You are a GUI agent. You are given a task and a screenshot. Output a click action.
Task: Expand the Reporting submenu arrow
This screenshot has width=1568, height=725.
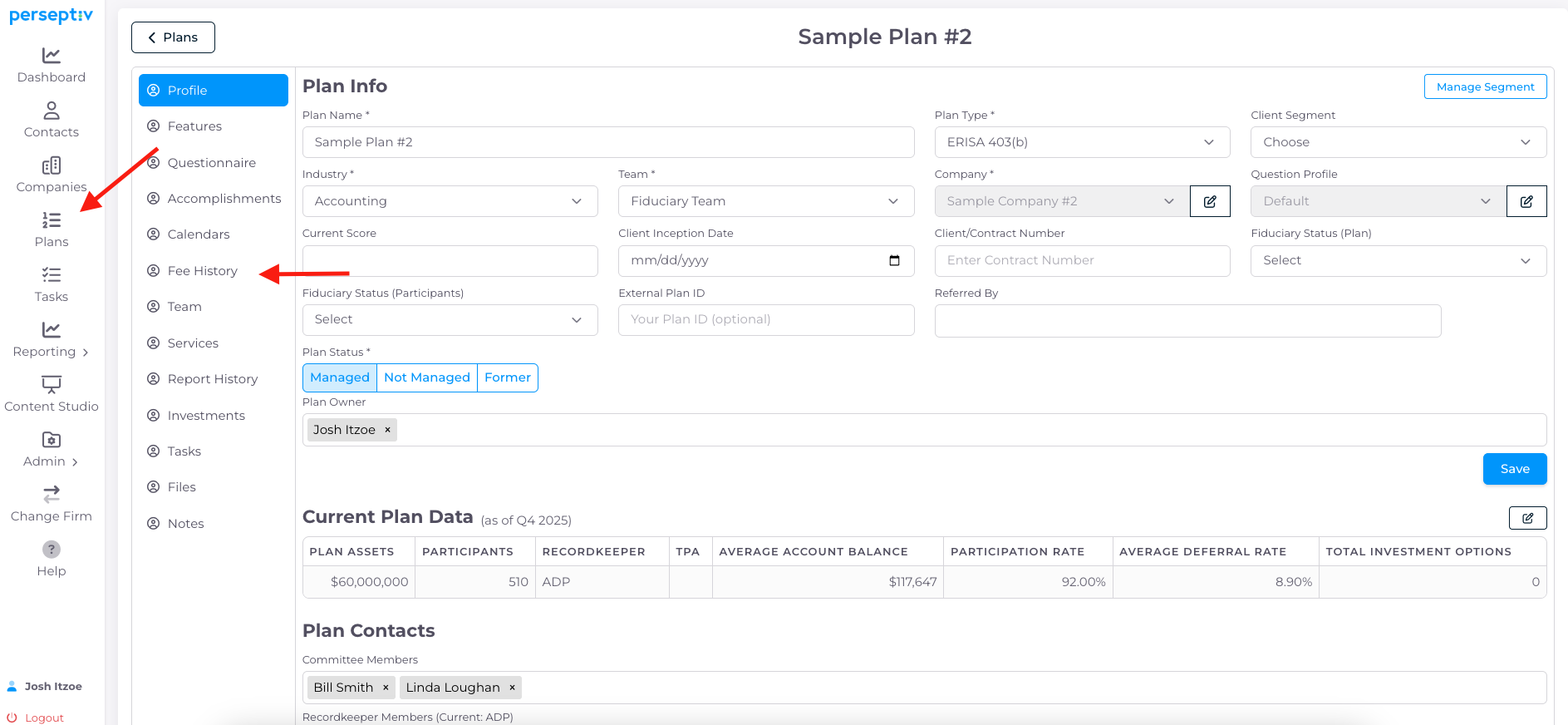pos(86,353)
